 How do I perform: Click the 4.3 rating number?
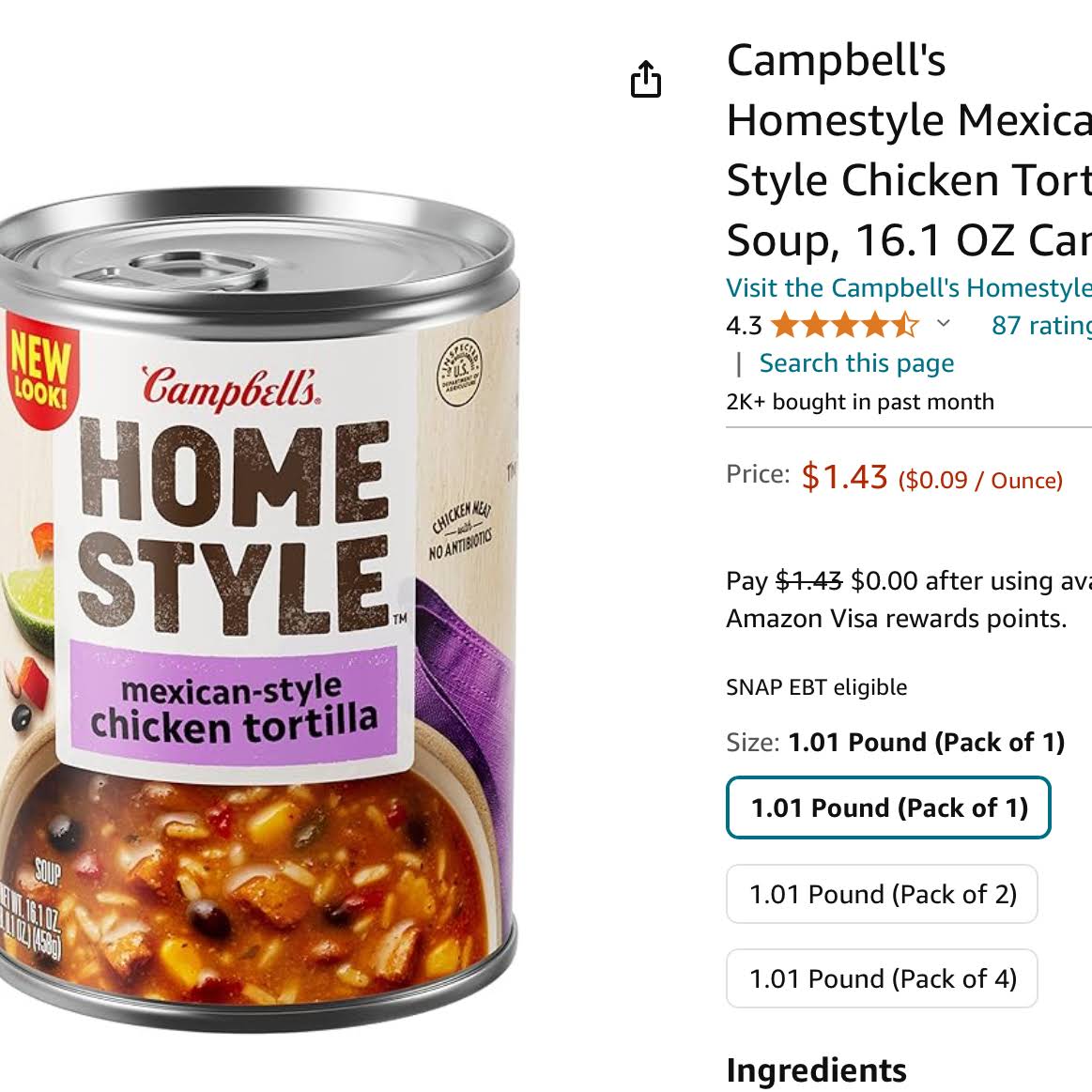[744, 325]
